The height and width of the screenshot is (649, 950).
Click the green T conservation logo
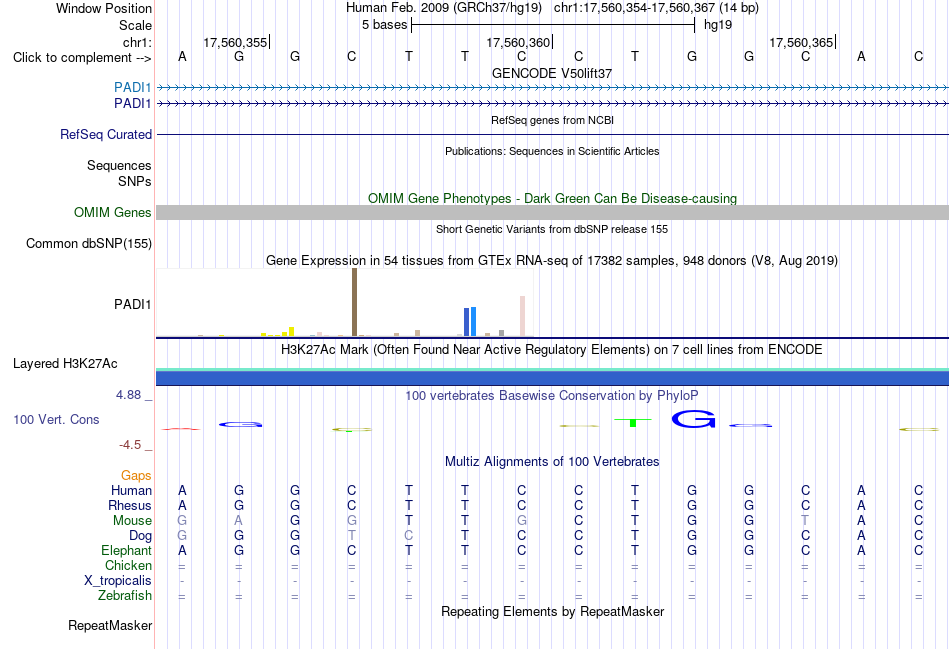[633, 422]
